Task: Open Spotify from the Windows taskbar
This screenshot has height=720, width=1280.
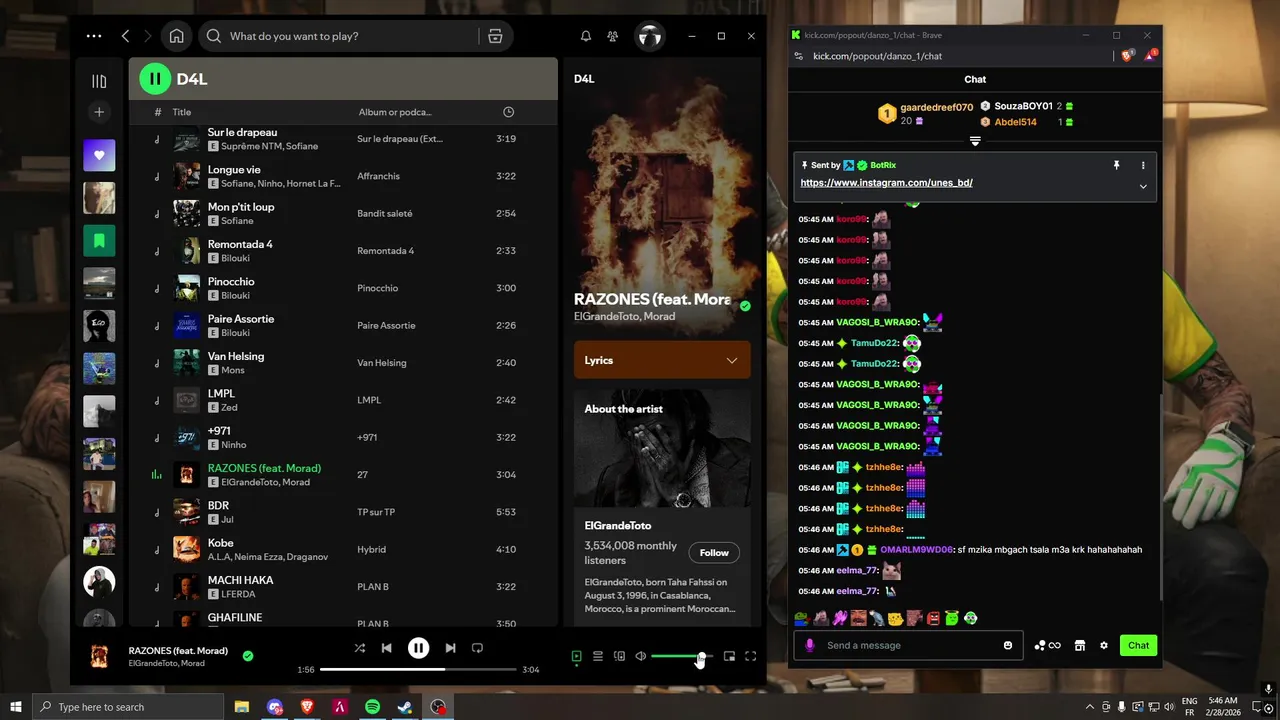Action: [x=372, y=707]
